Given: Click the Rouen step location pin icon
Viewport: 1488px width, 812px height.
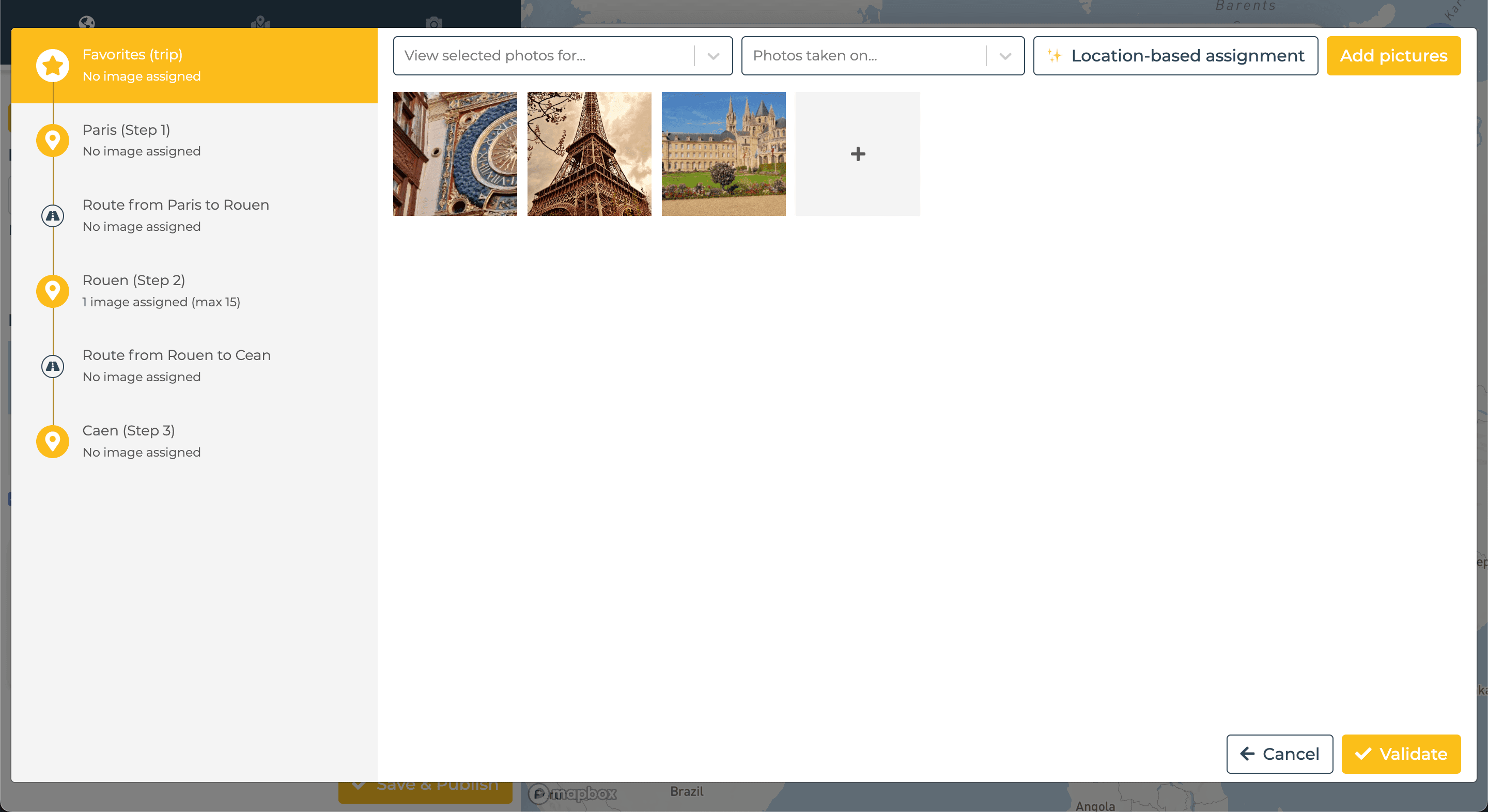Looking at the screenshot, I should [x=53, y=291].
